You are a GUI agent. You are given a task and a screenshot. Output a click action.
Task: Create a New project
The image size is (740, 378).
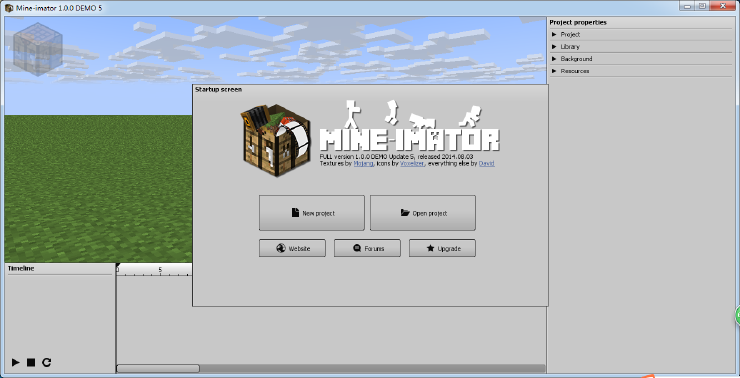click(x=312, y=213)
